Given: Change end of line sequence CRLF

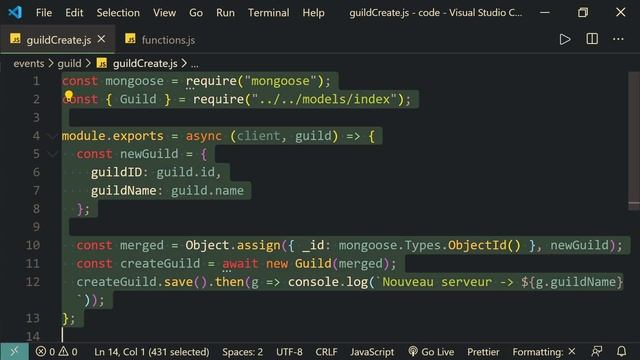Looking at the screenshot, I should (326, 351).
